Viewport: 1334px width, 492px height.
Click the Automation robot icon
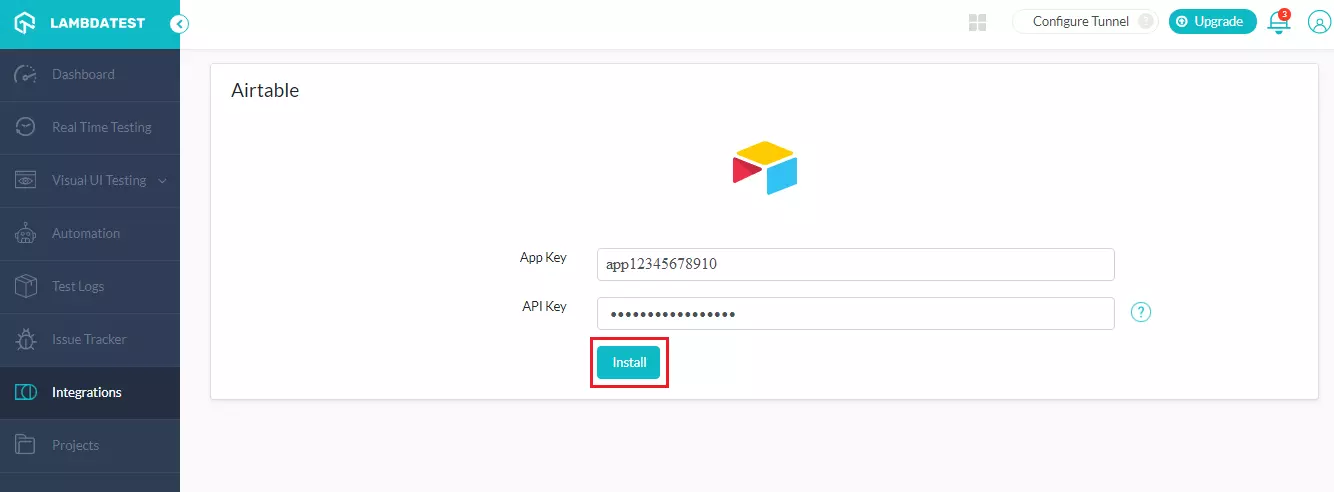pos(26,233)
